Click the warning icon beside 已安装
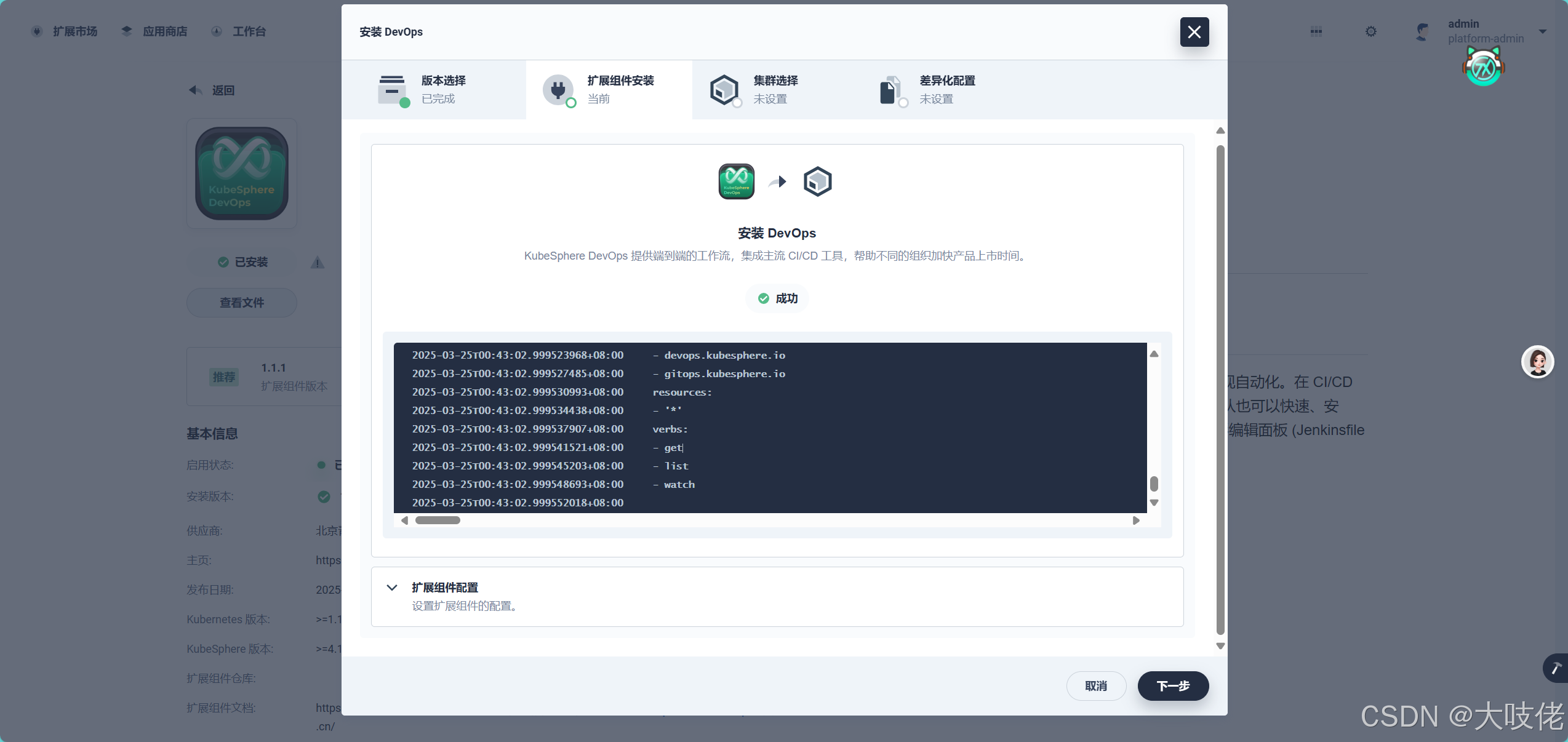The image size is (1568, 742). 317,263
